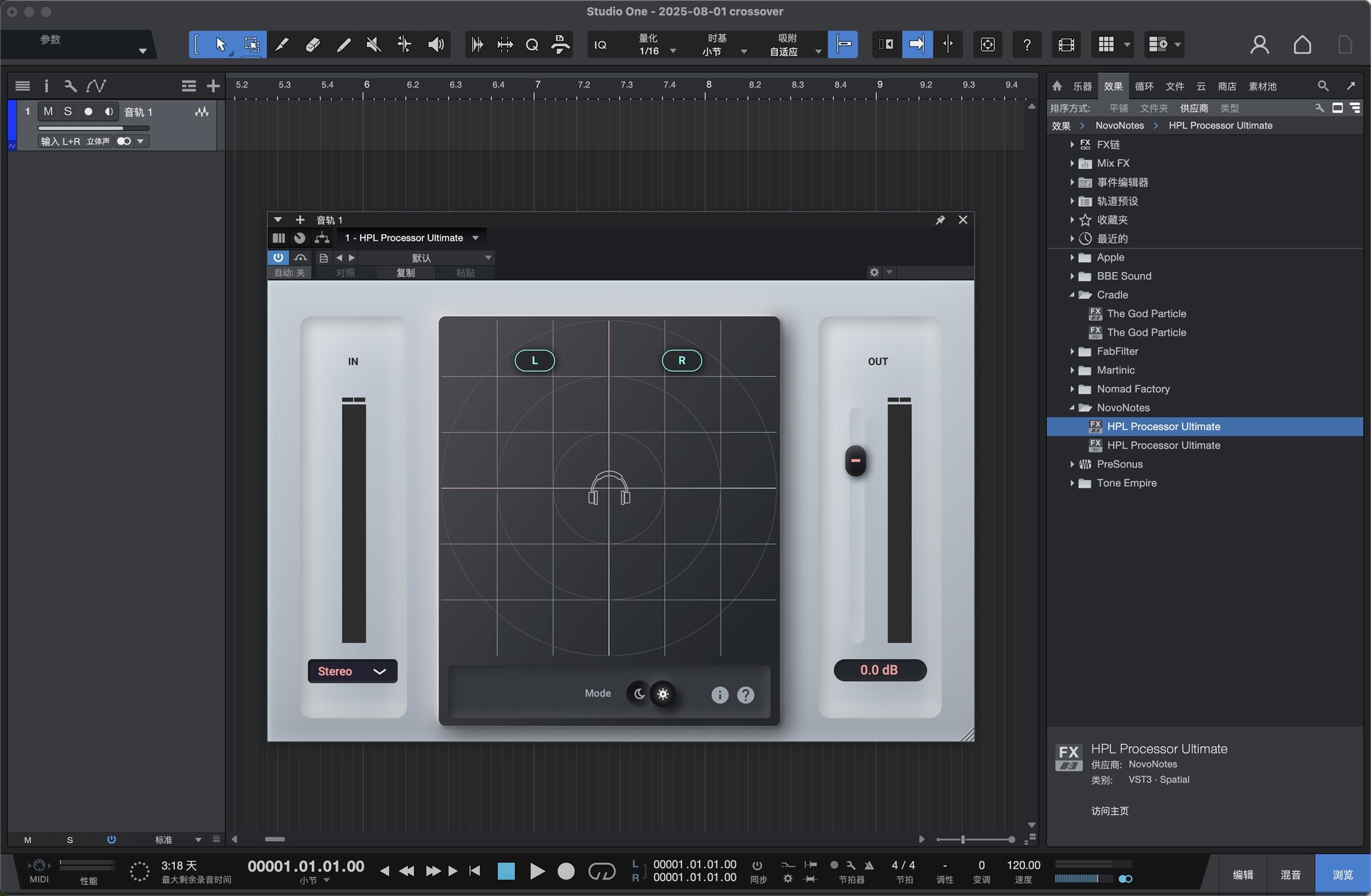Open the 编辑 view button
The height and width of the screenshot is (896, 1371).
pyautogui.click(x=1242, y=875)
